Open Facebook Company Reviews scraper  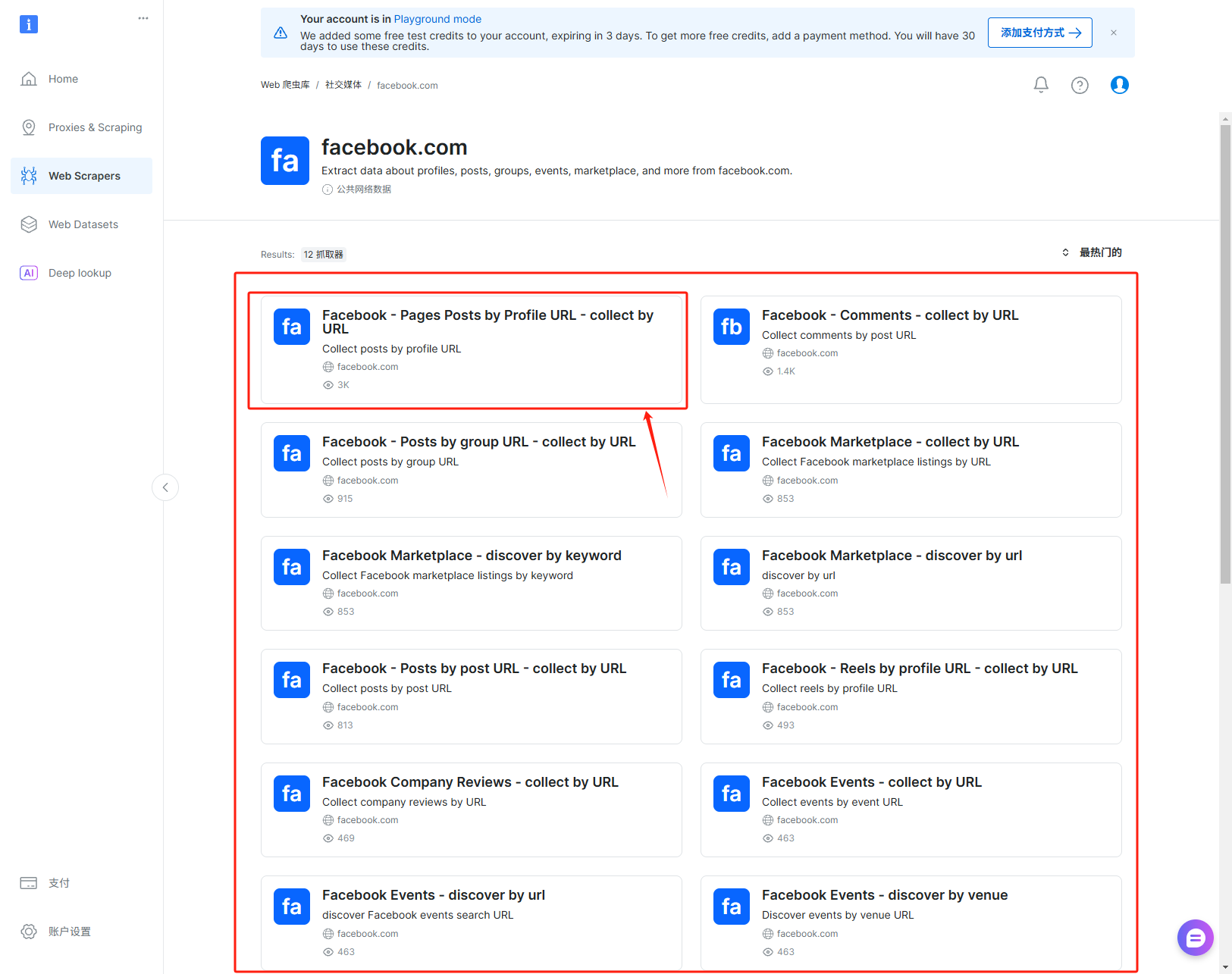[x=472, y=810]
